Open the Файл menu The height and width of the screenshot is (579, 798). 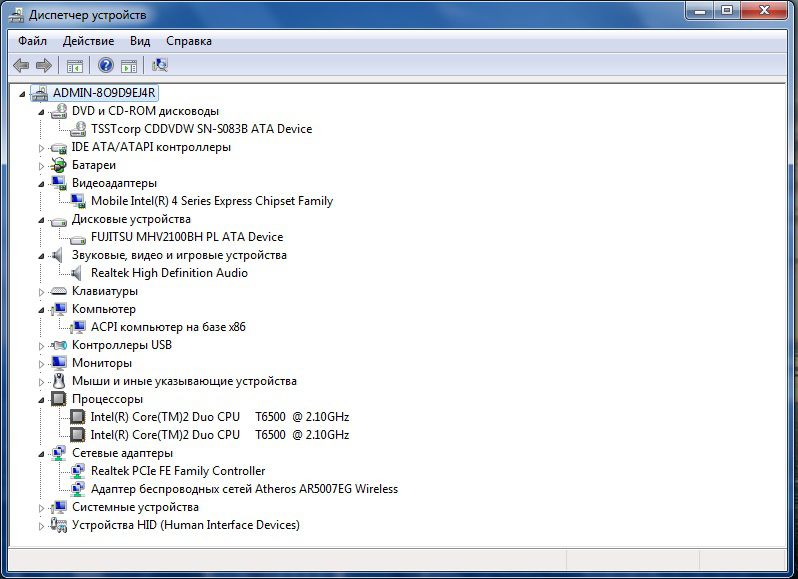(x=32, y=41)
